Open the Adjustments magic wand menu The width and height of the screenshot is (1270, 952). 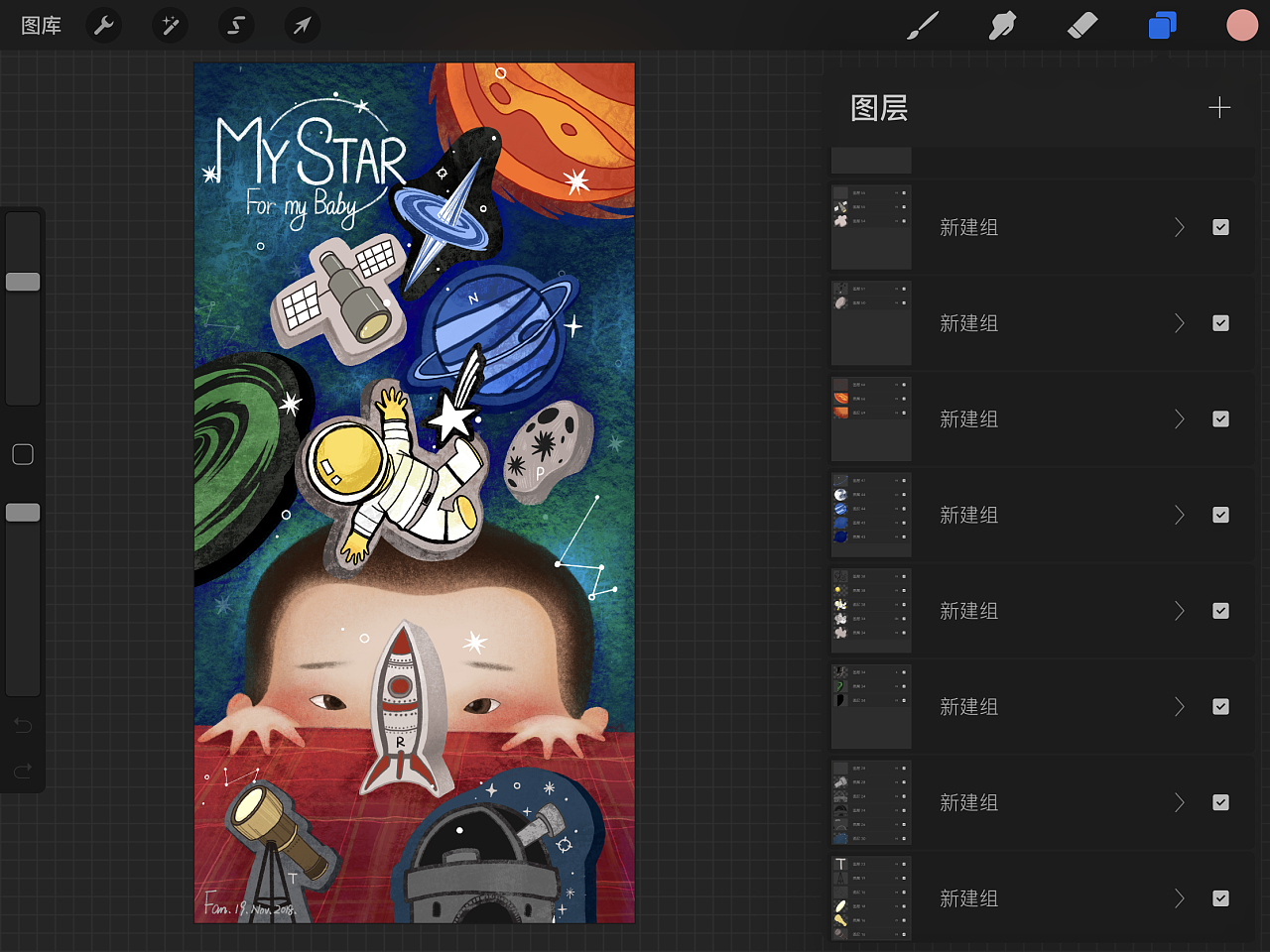tap(170, 26)
